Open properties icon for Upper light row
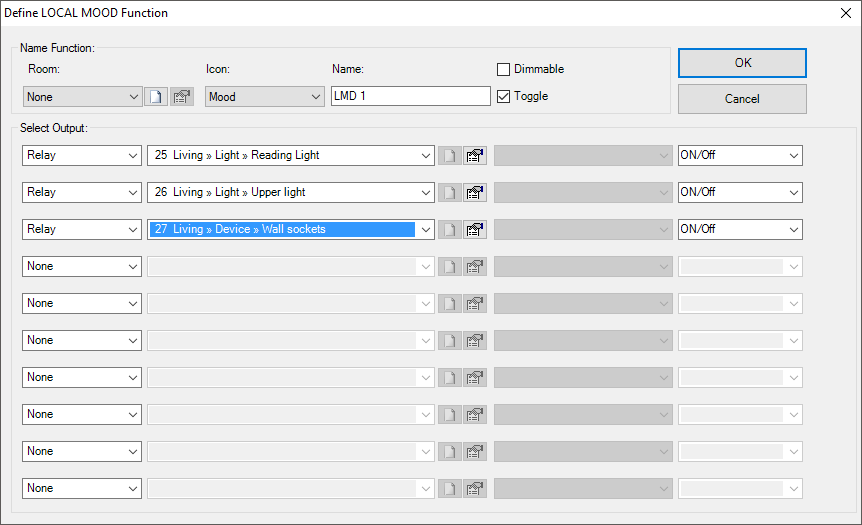Screen dimensions: 862x525 (x=475, y=193)
